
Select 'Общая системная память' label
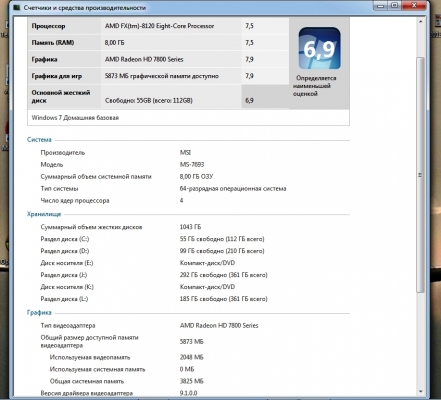pos(87,382)
